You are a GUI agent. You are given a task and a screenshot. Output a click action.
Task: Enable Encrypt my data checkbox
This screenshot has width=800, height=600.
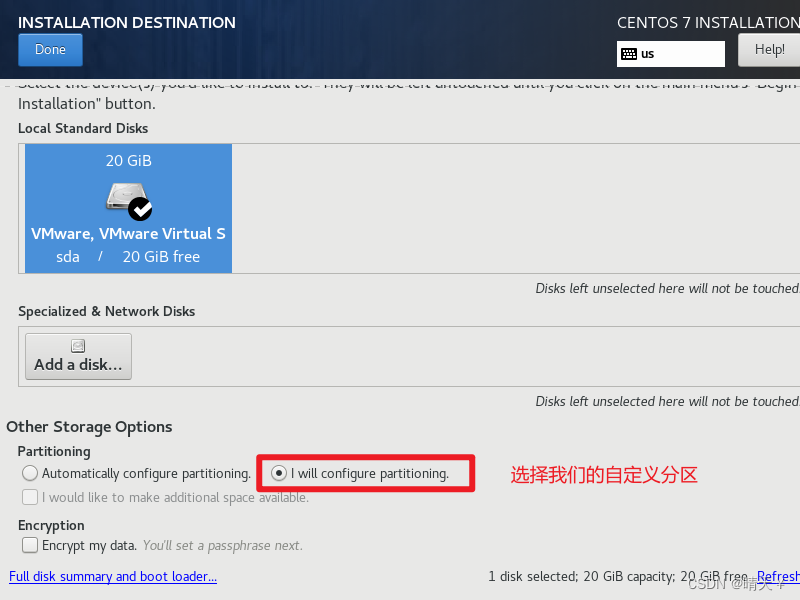click(30, 545)
